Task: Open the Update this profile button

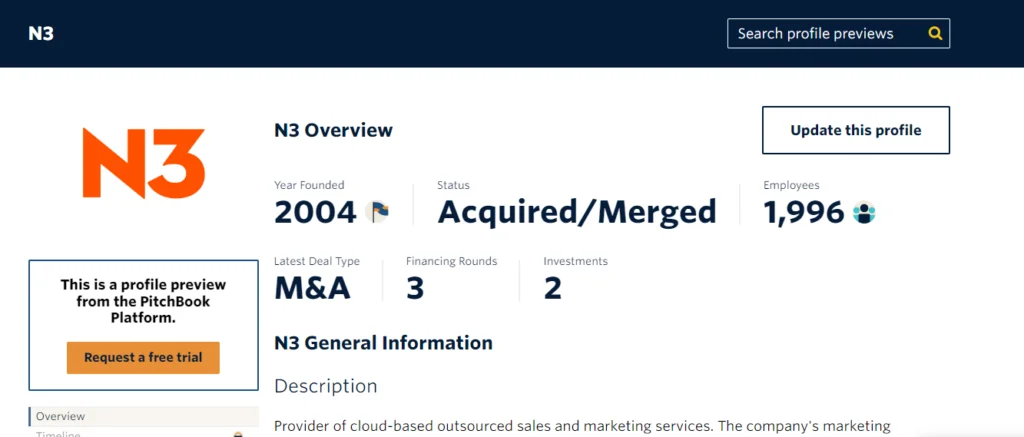Action: coord(856,130)
